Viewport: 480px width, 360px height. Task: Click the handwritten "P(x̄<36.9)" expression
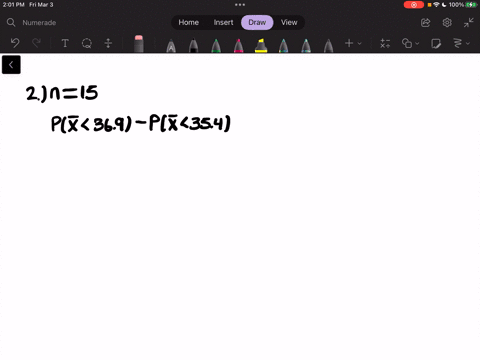[91, 124]
